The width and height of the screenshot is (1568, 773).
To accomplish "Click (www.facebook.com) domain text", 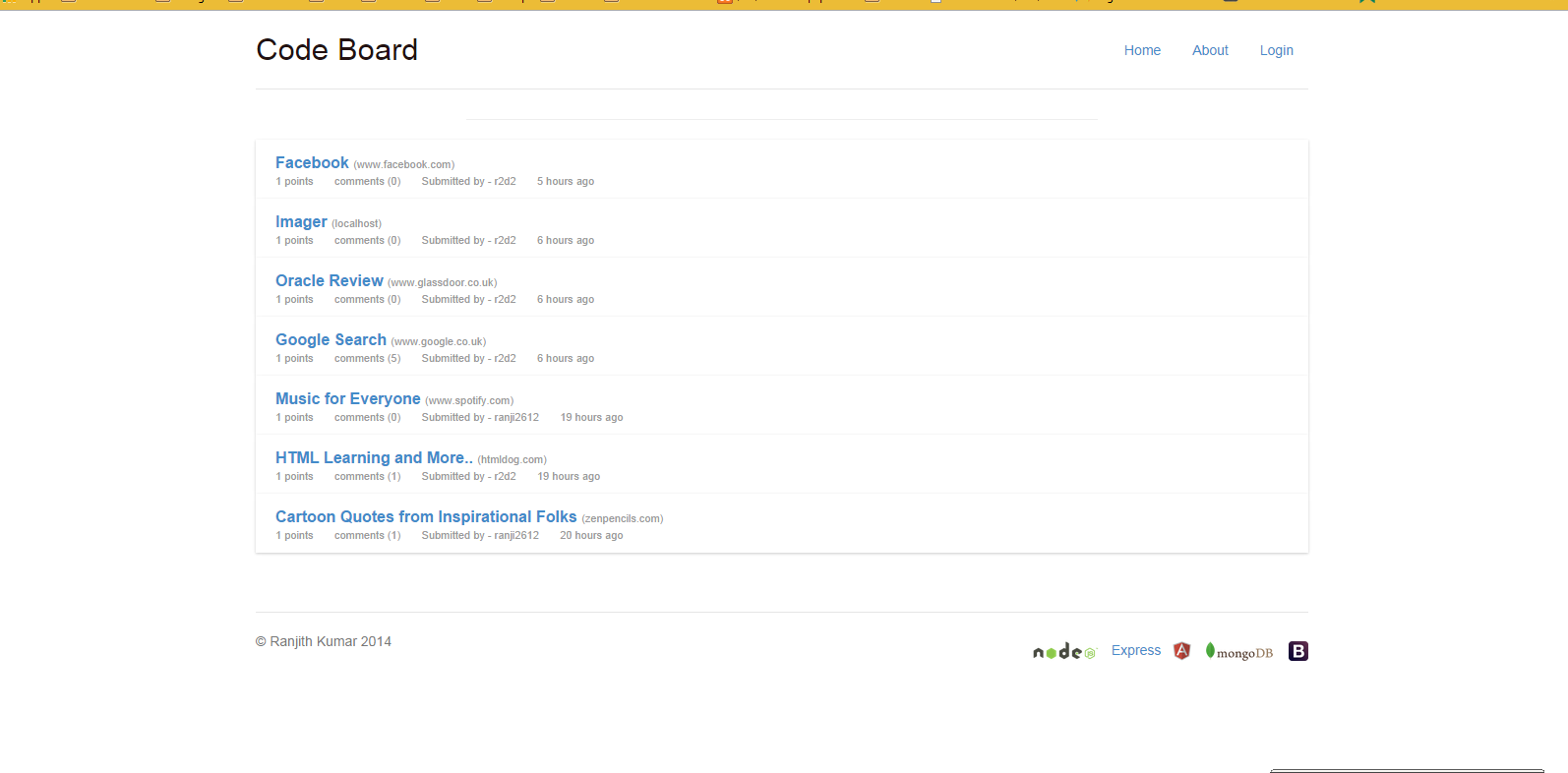I will click(404, 164).
